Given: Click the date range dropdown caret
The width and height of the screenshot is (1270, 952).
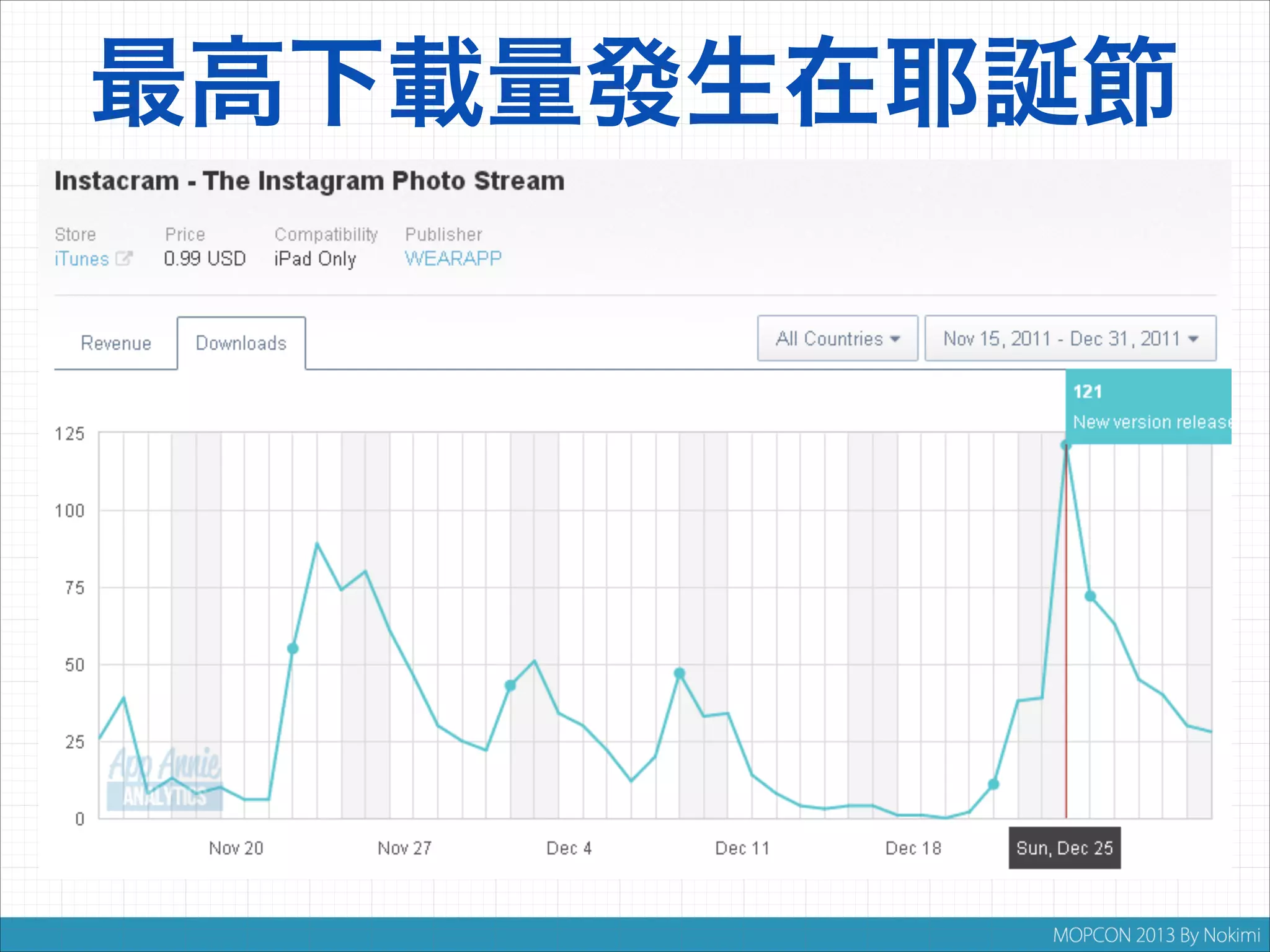Looking at the screenshot, I should [x=1193, y=339].
